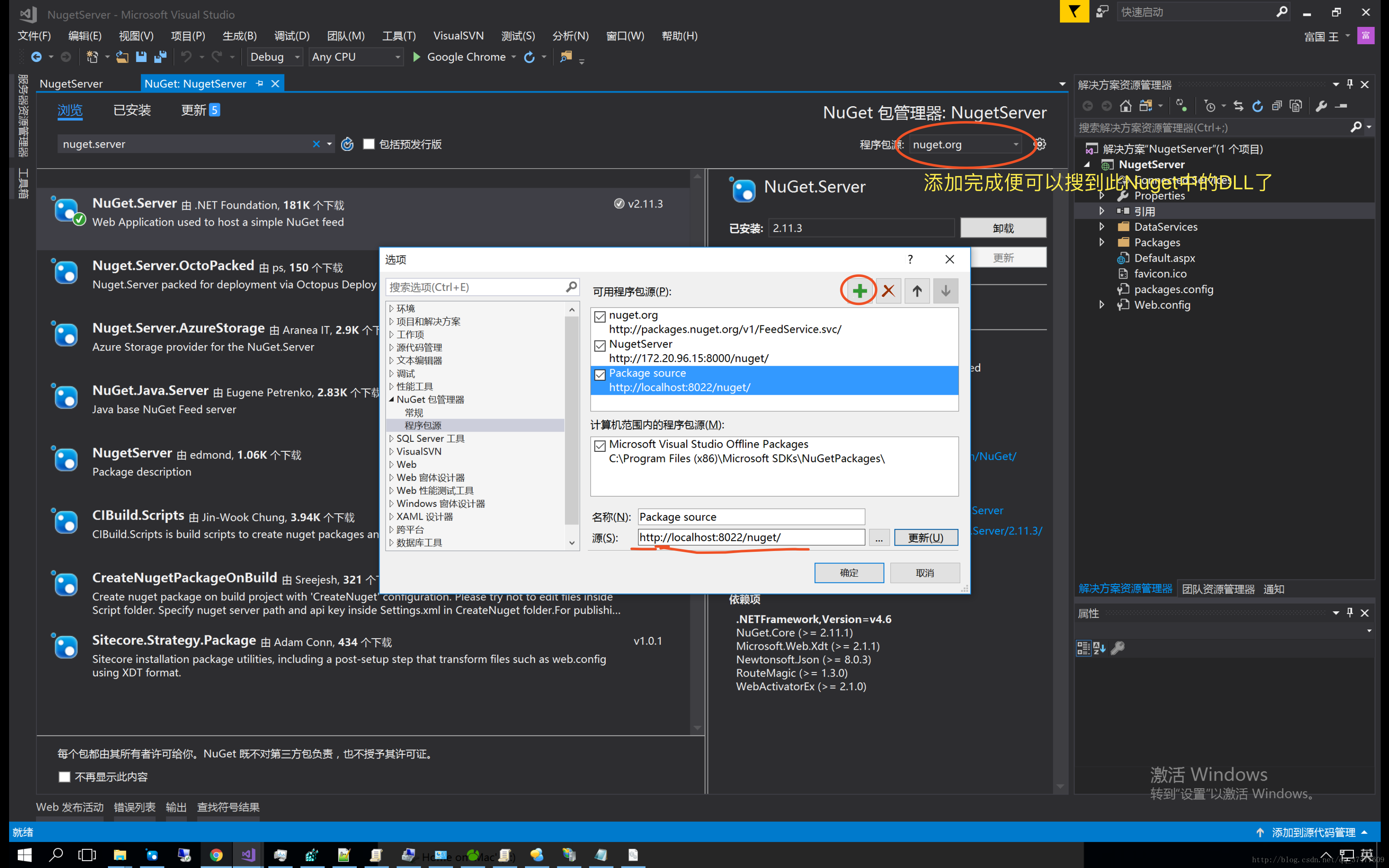
Task: Move package source up with arrow
Action: coord(916,291)
